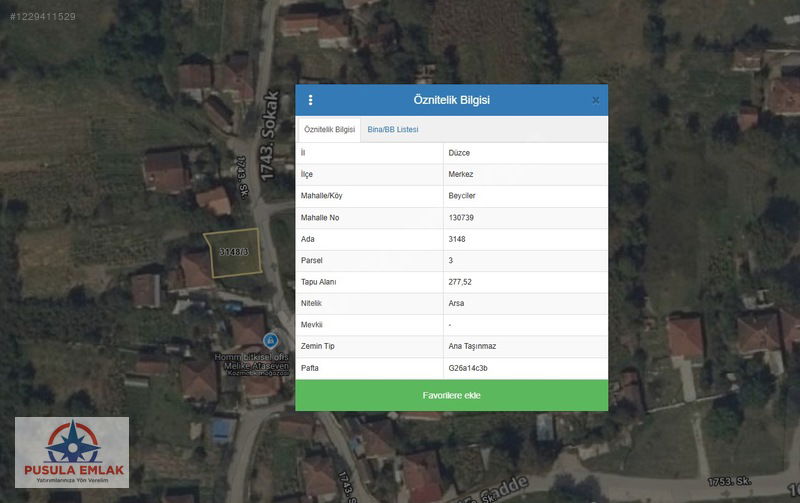This screenshot has width=800, height=503.
Task: Click the 1743. Sokak street label
Action: pos(270,136)
